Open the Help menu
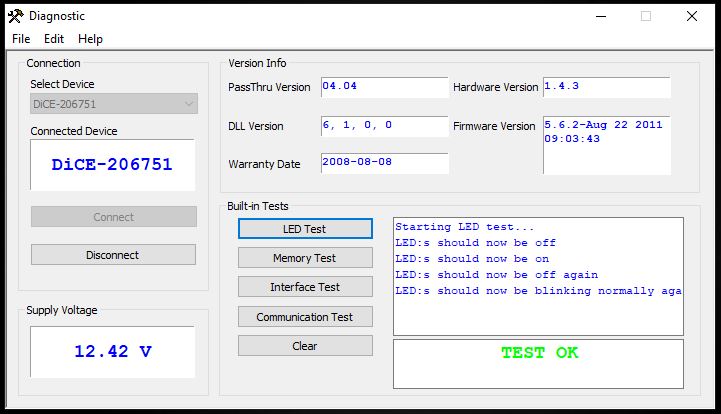The image size is (721, 414). pyautogui.click(x=90, y=39)
